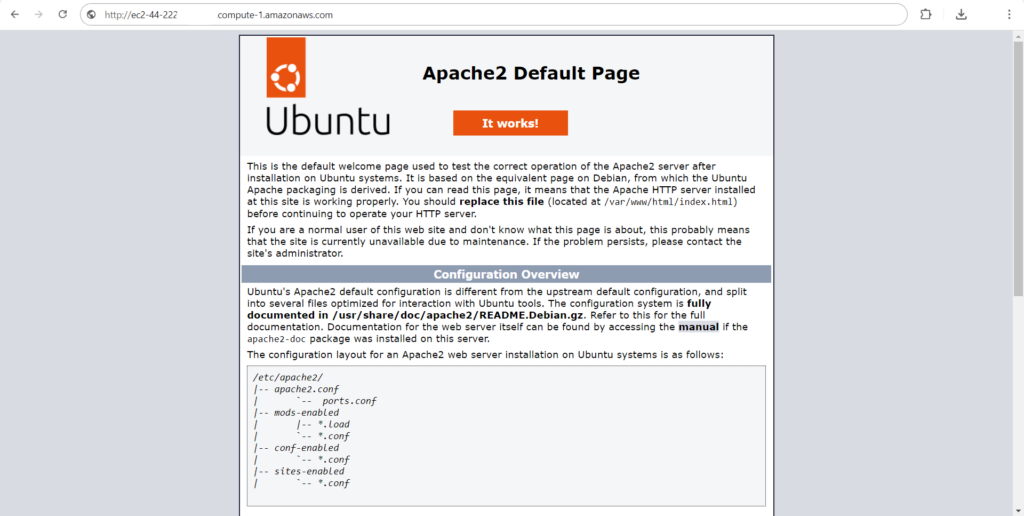
Task: Click the scrollbar up arrow
Action: (1018, 35)
